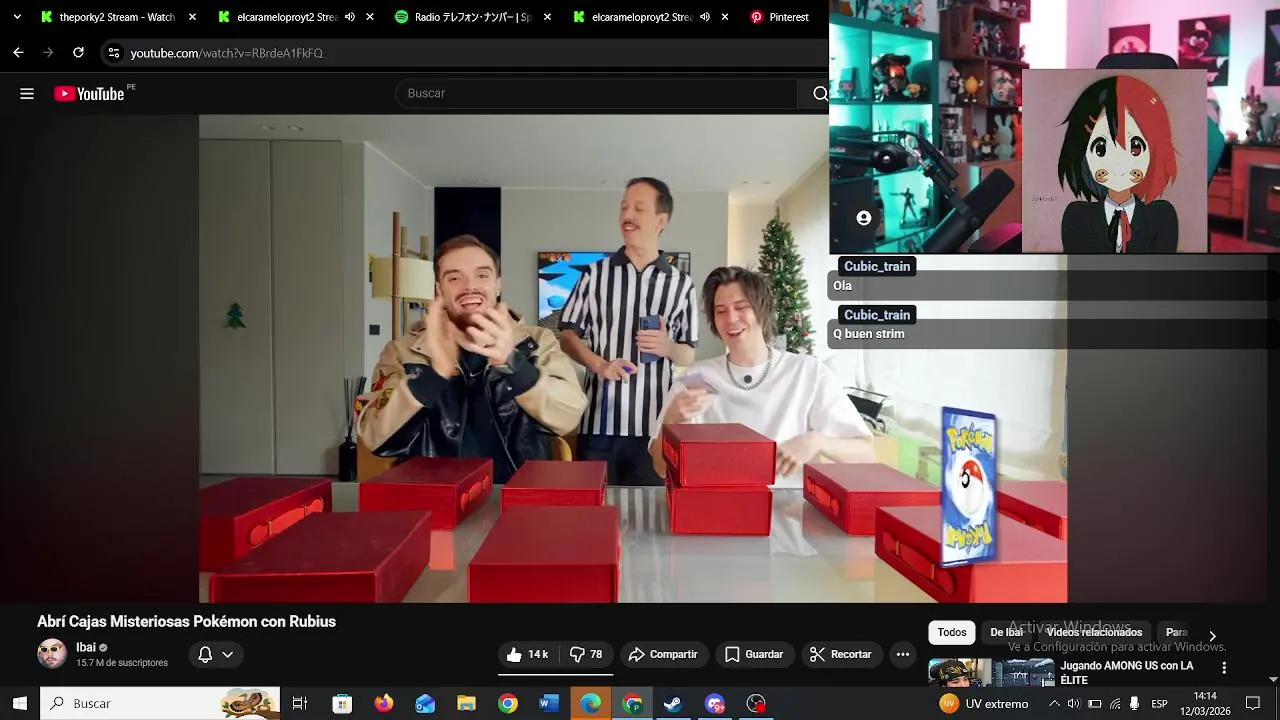Open the YouTube guide hamburger menu
This screenshot has height=720, width=1280.
coord(27,94)
